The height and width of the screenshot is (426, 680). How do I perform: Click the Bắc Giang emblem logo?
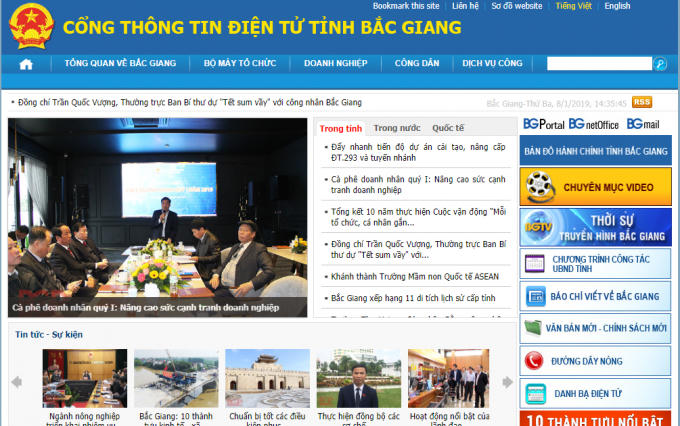tap(27, 26)
